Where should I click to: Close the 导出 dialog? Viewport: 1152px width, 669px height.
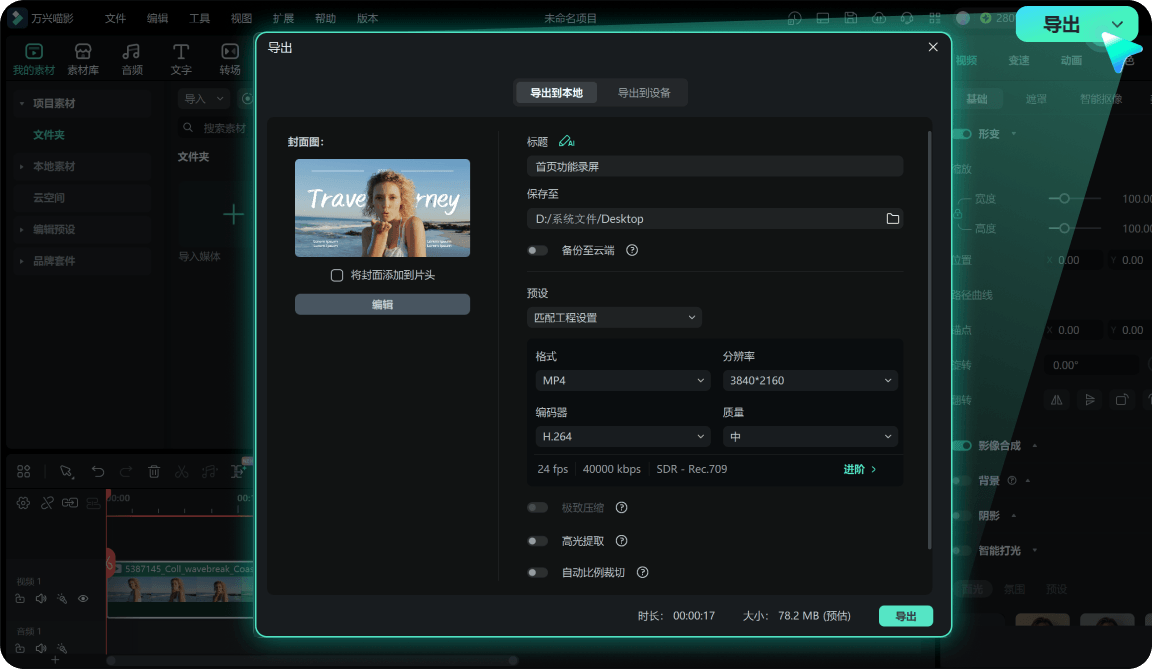tap(933, 47)
